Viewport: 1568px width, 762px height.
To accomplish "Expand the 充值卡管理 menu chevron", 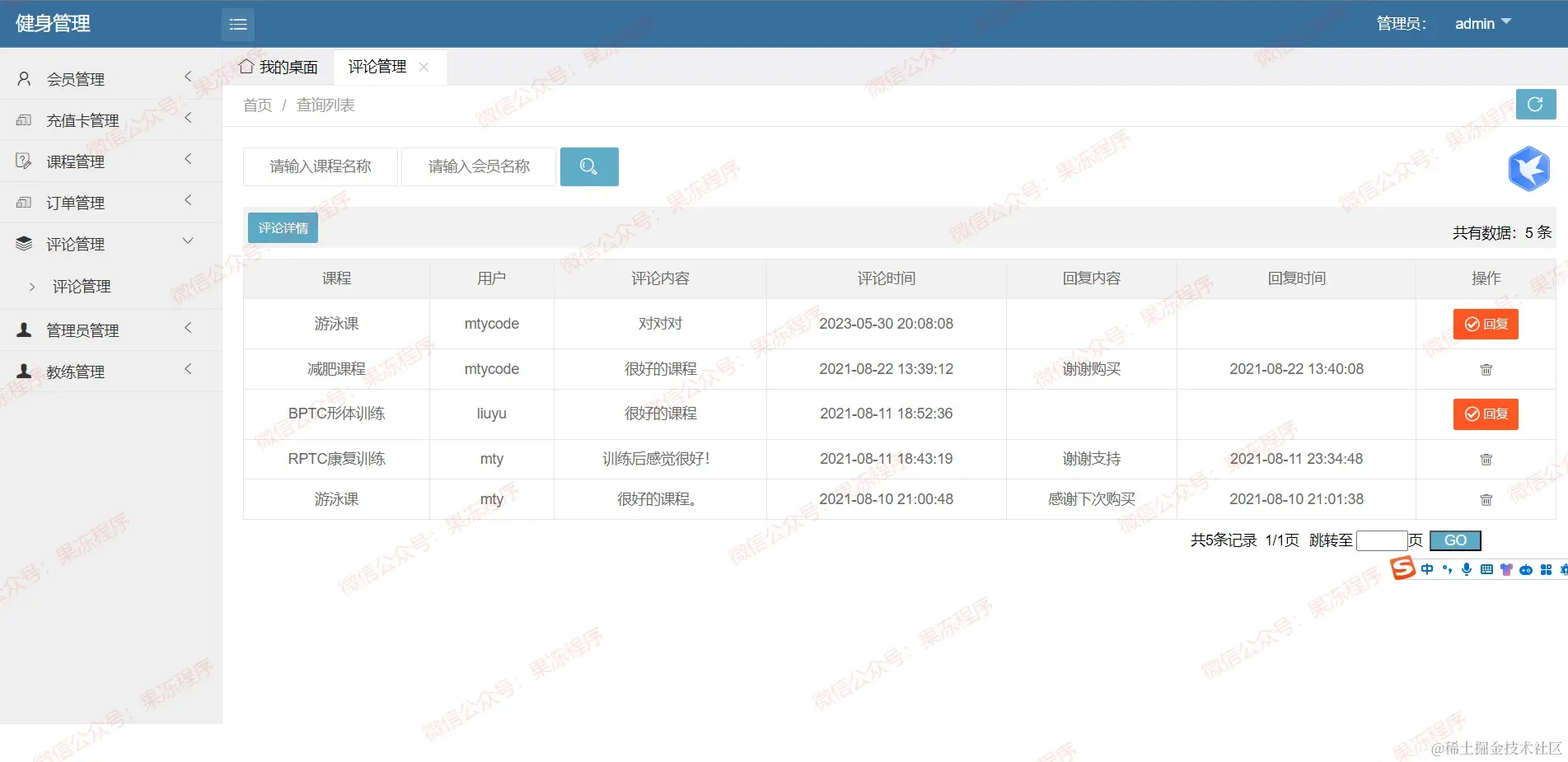I will [x=188, y=118].
